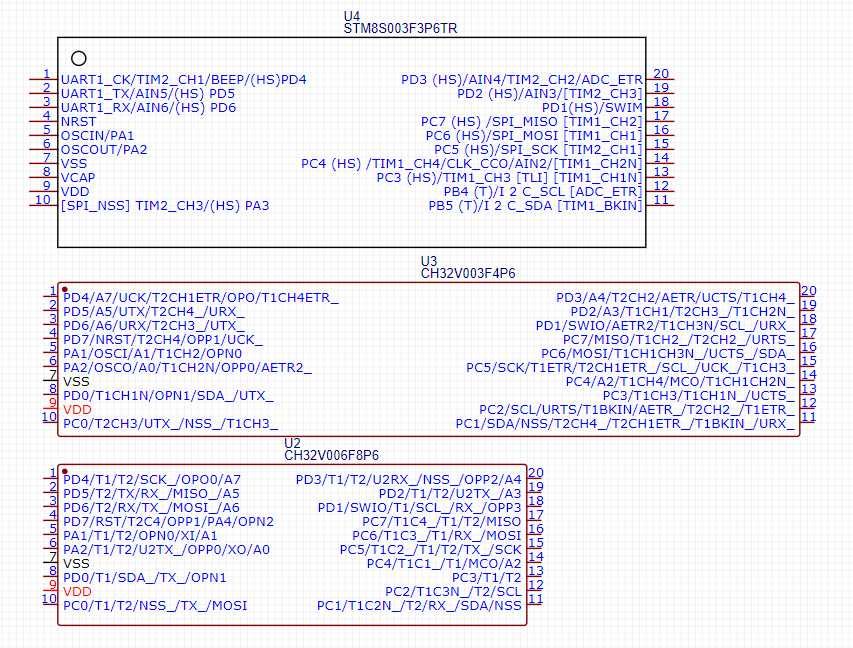Select VSS pin label on U3

pos(76,382)
